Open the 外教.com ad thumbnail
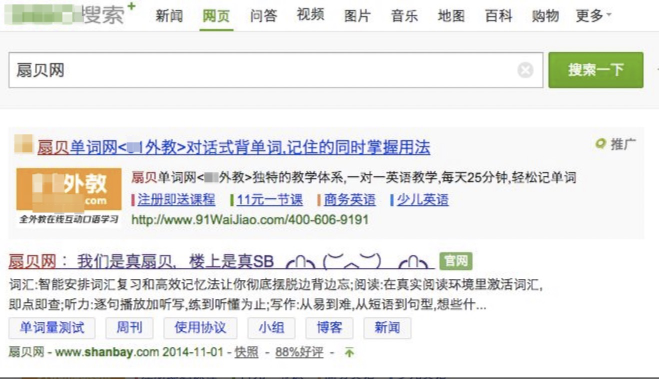659x379 pixels. (69, 197)
